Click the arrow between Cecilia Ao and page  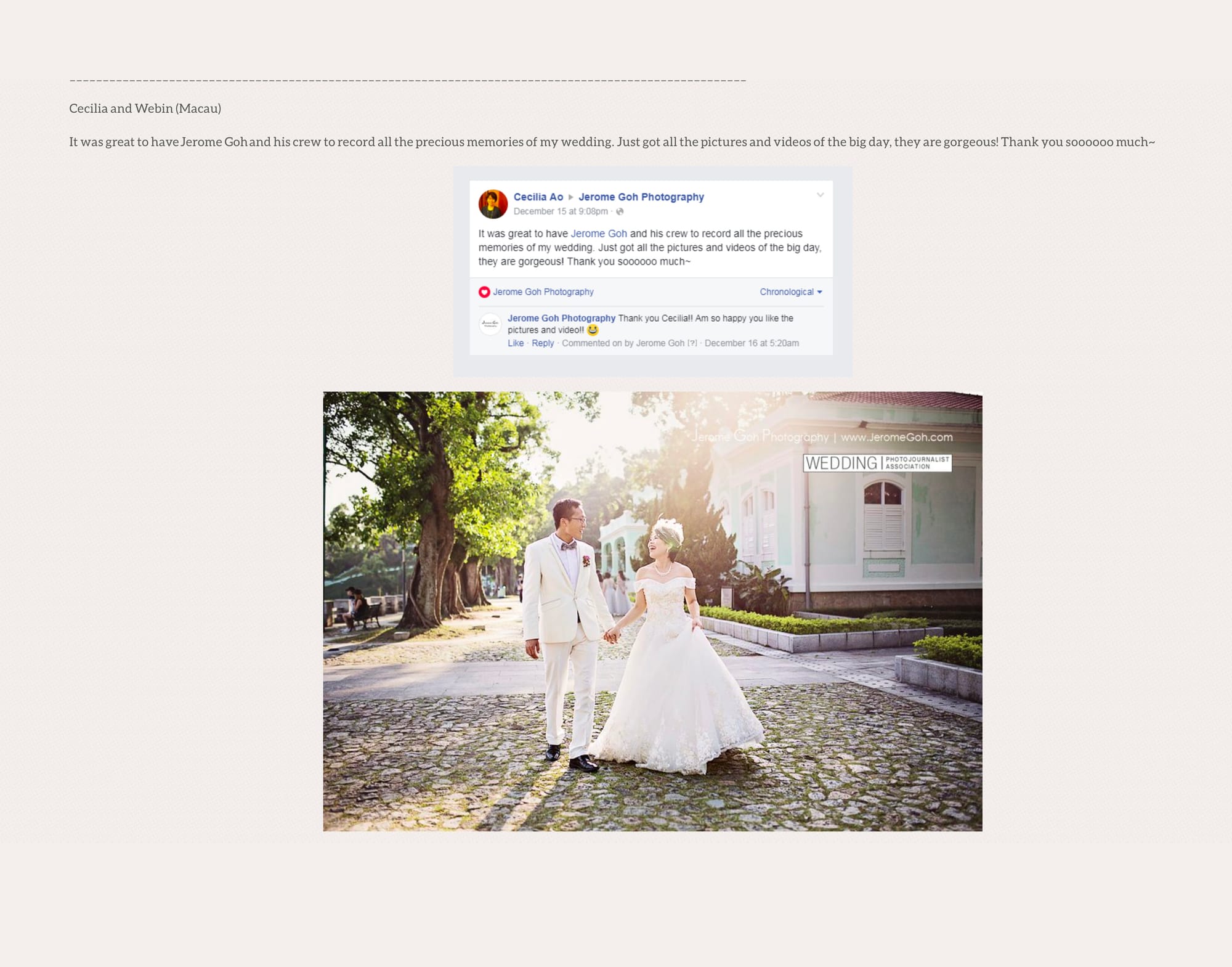(x=571, y=197)
